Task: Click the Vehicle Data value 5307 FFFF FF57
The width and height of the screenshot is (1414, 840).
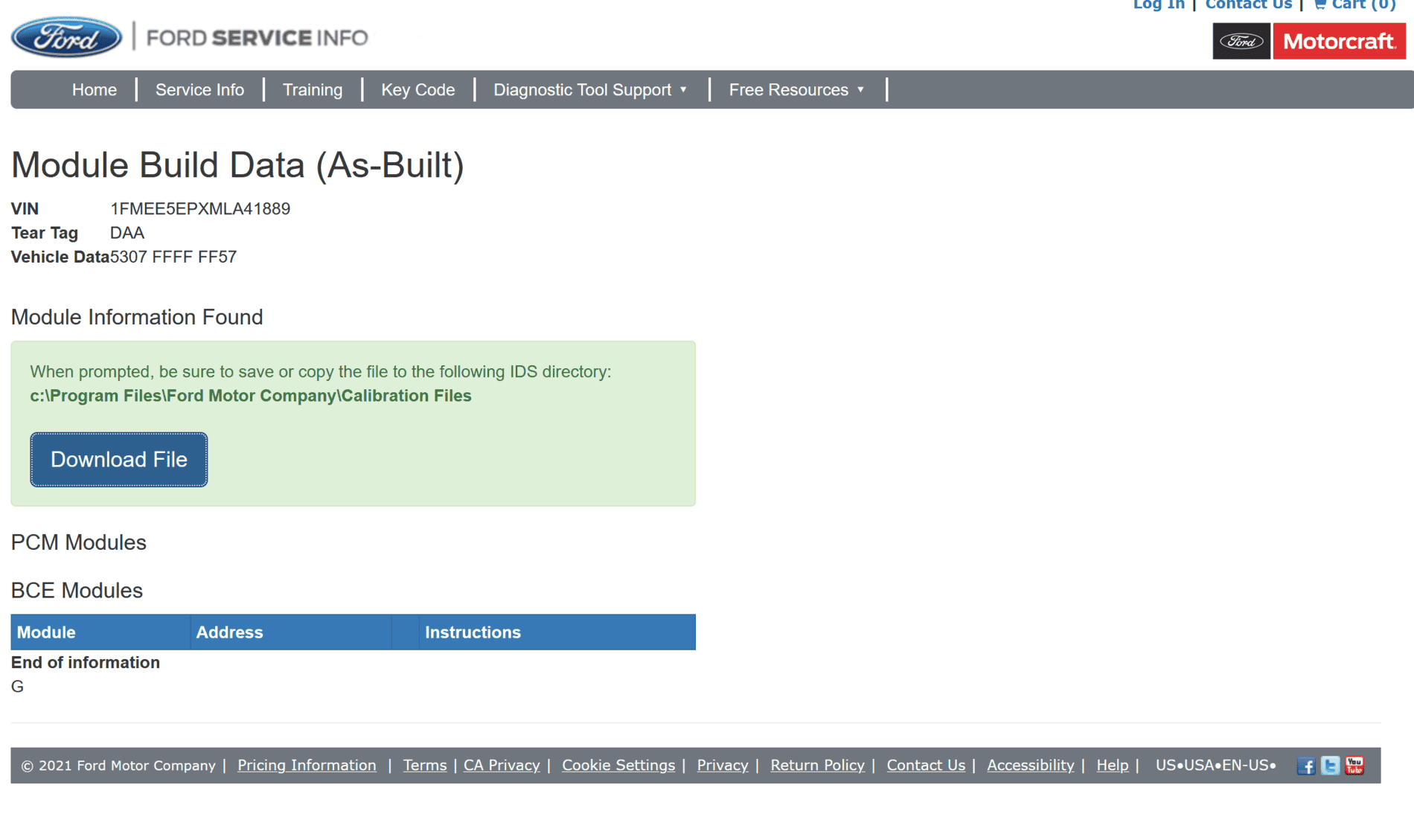Action: pyautogui.click(x=173, y=257)
